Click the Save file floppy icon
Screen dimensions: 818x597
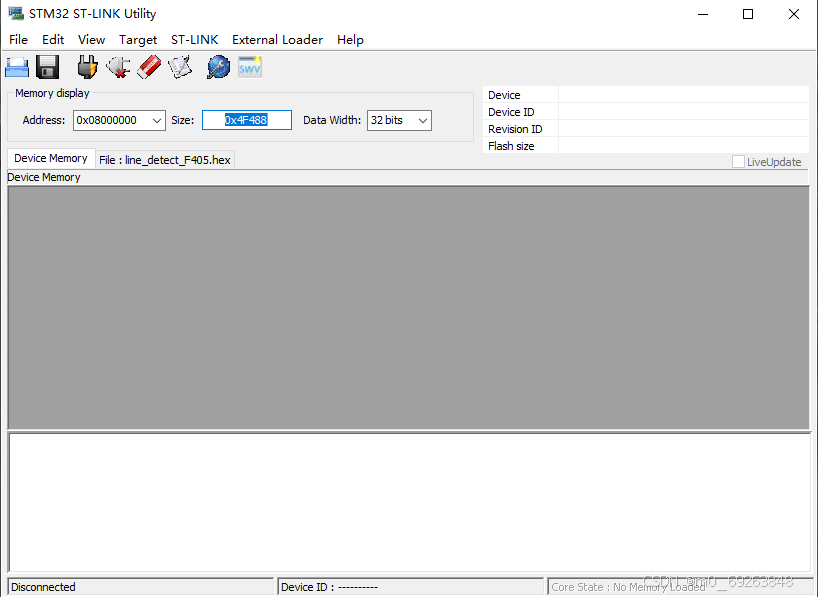click(x=47, y=67)
